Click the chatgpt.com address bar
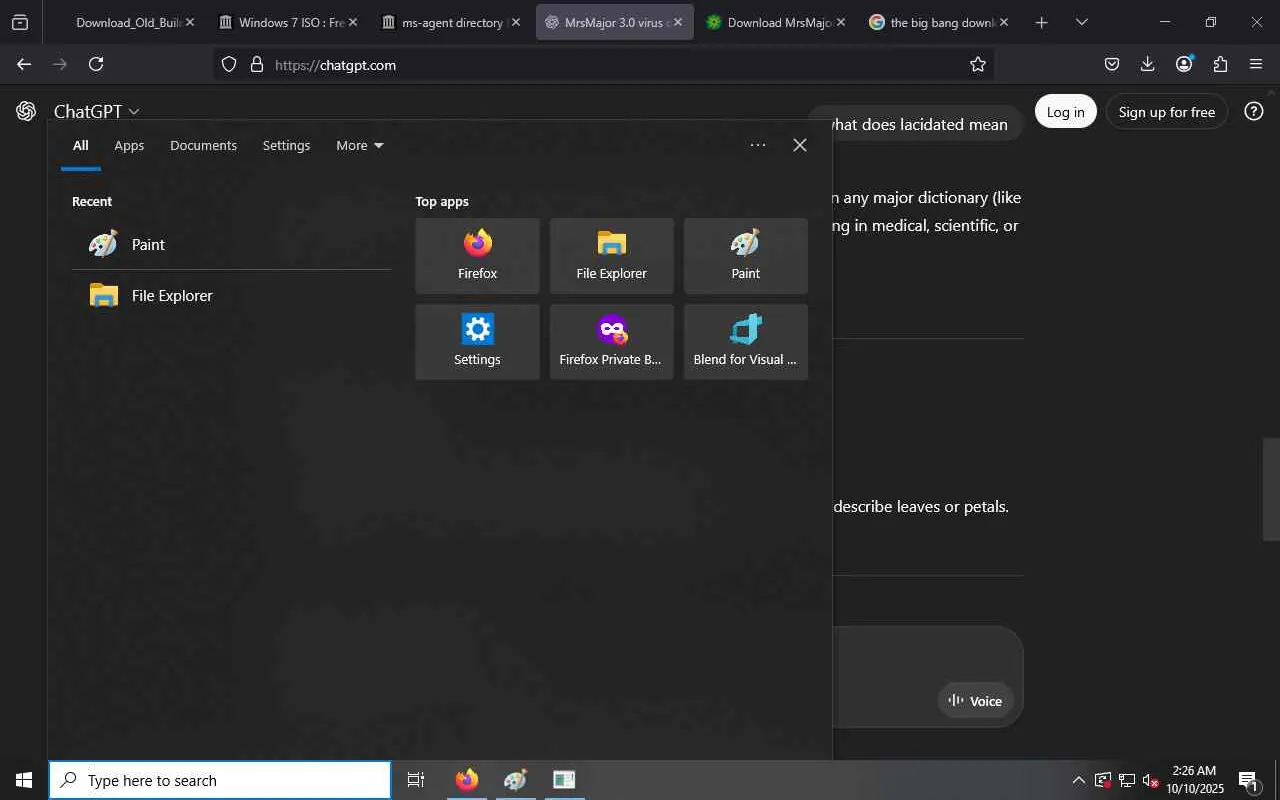The width and height of the screenshot is (1280, 800). (604, 65)
